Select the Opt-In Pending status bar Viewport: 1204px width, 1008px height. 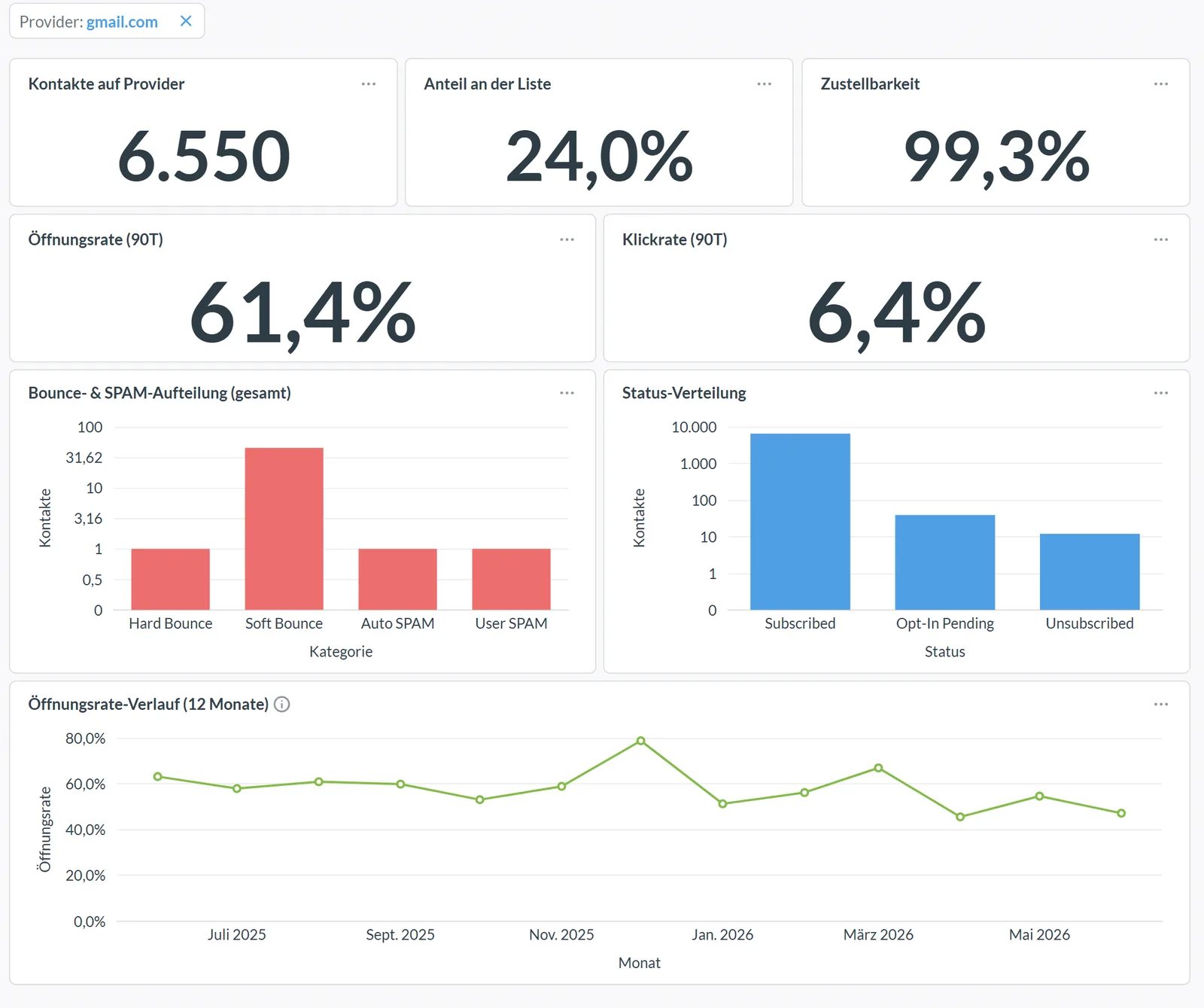pos(945,562)
